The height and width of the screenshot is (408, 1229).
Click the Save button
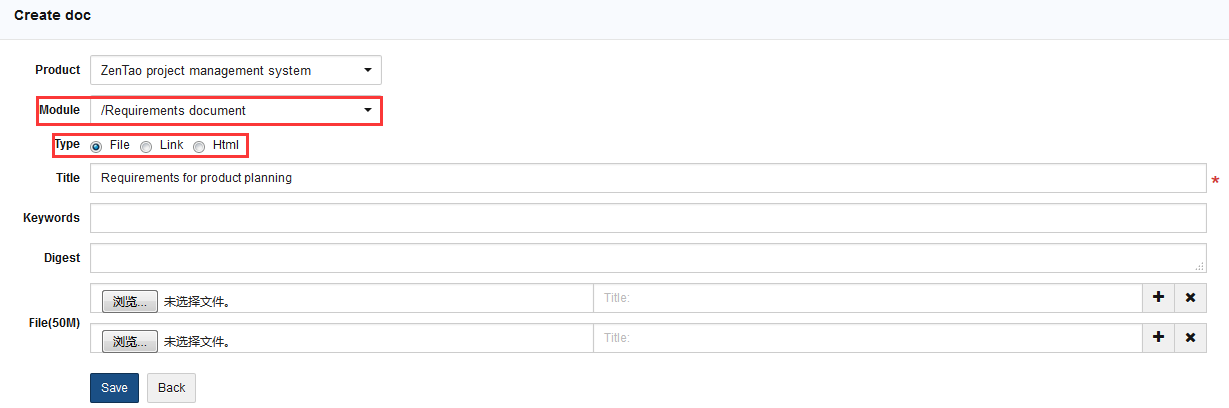coord(114,388)
